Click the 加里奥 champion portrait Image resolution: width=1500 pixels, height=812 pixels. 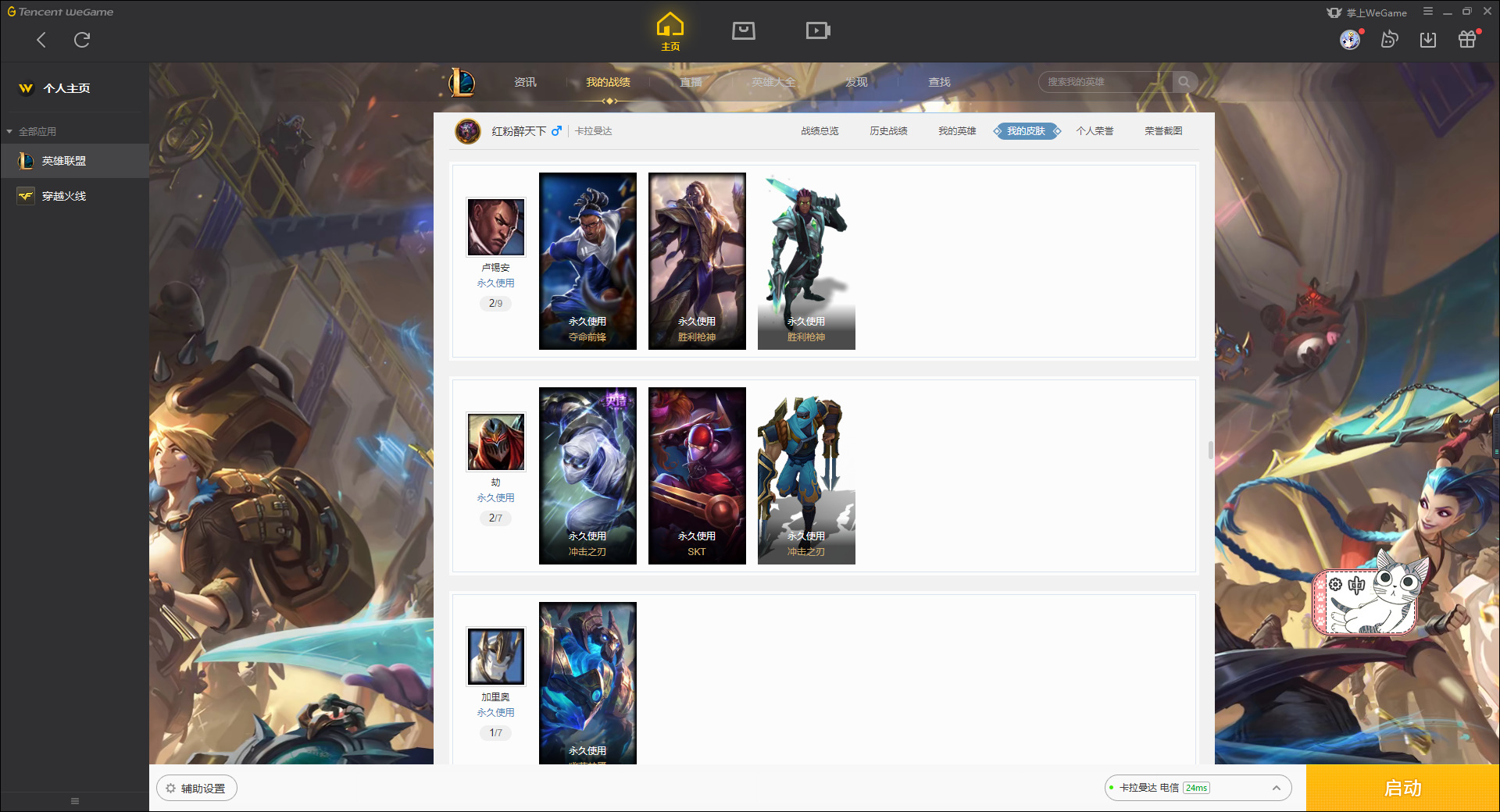(x=495, y=656)
